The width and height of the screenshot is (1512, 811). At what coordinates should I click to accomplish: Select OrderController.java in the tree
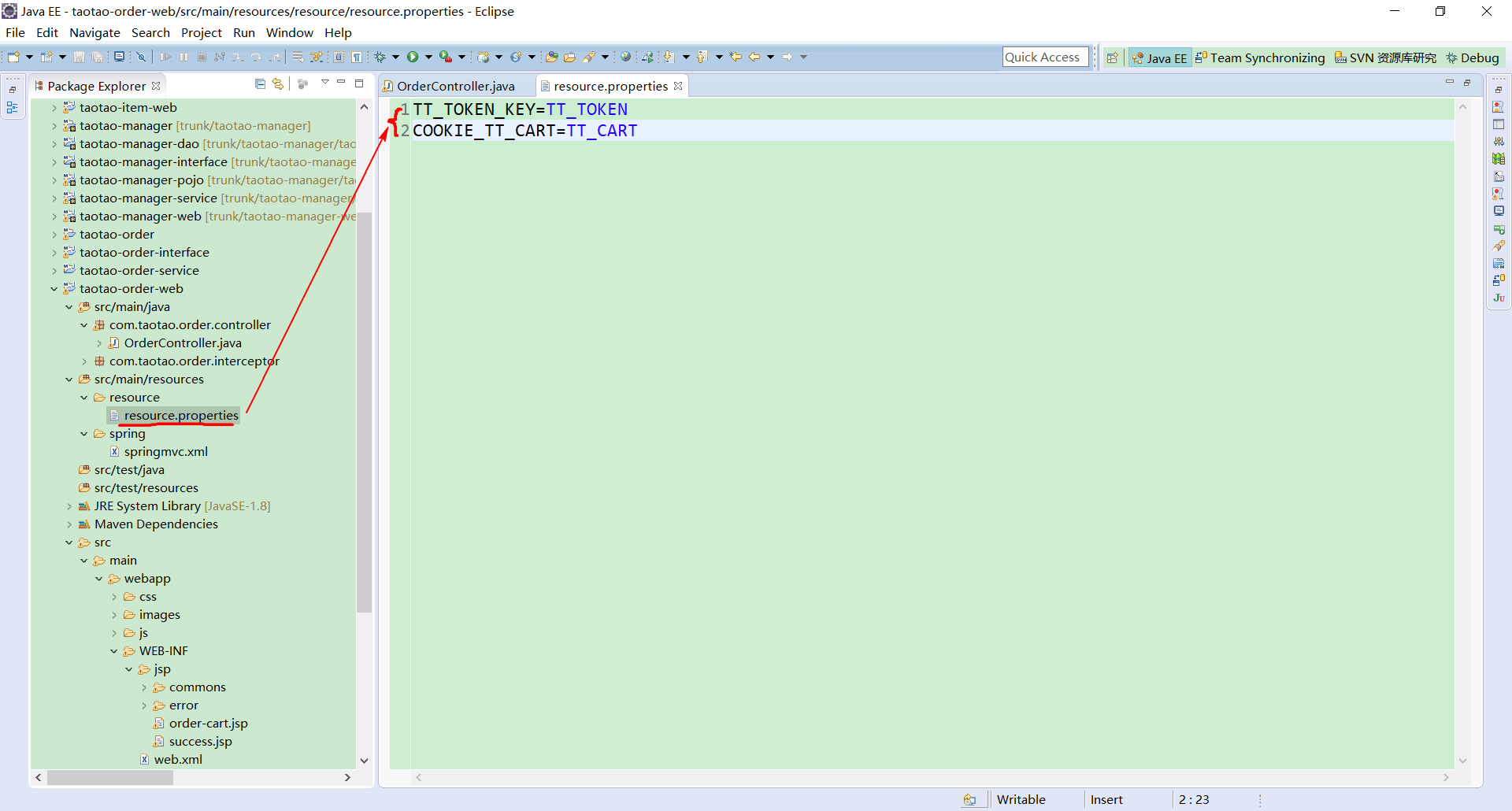pos(182,343)
